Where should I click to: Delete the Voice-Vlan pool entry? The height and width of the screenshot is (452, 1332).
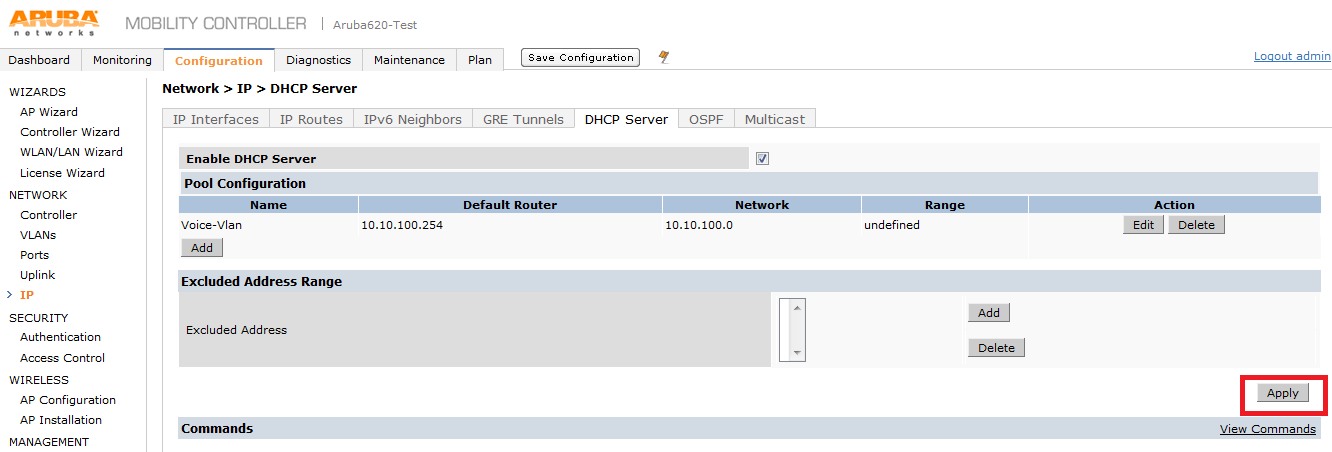1196,225
